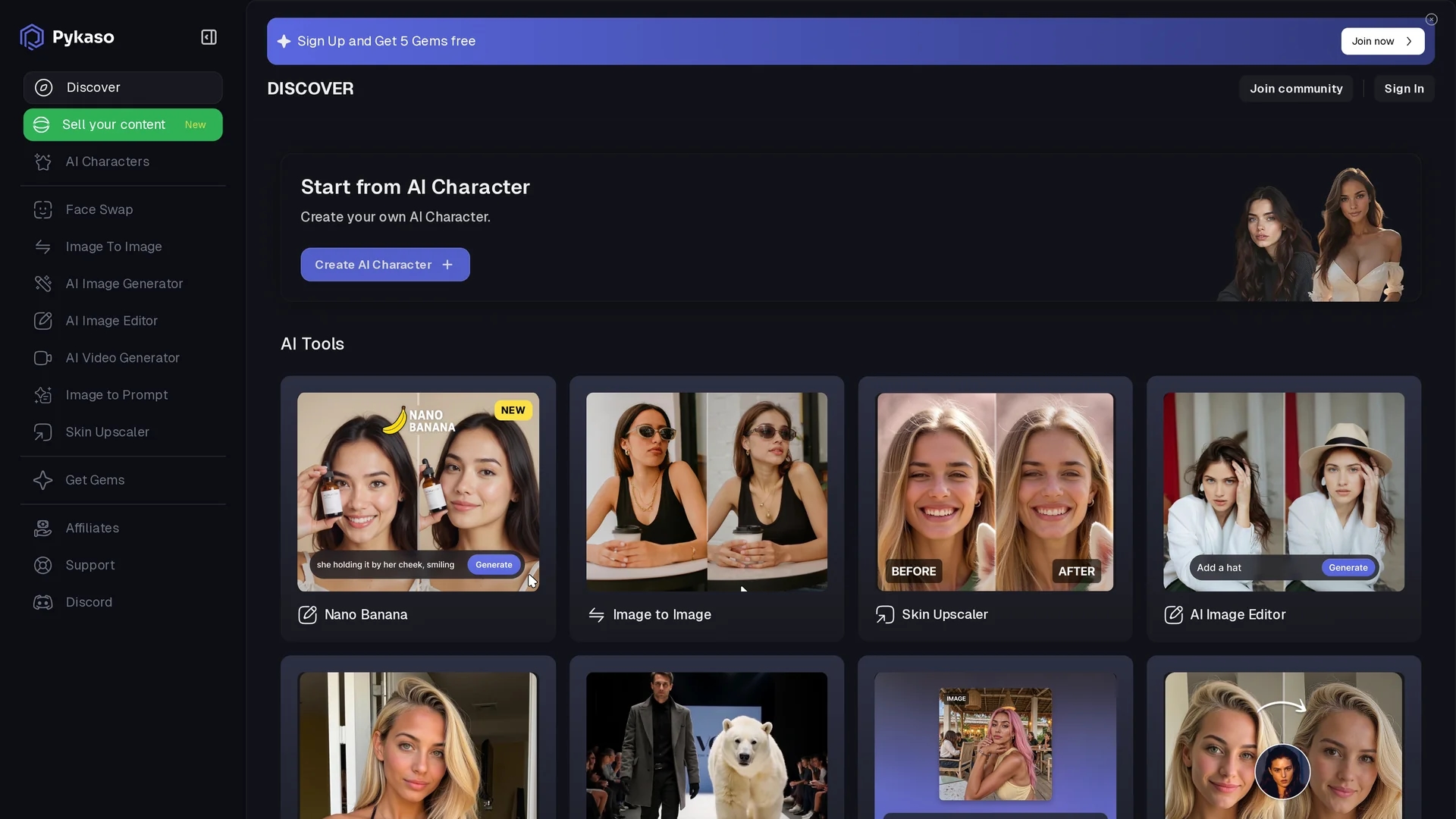The height and width of the screenshot is (819, 1456).
Task: Click the 'NEW' badge on Nano Banana image
Action: pos(513,410)
